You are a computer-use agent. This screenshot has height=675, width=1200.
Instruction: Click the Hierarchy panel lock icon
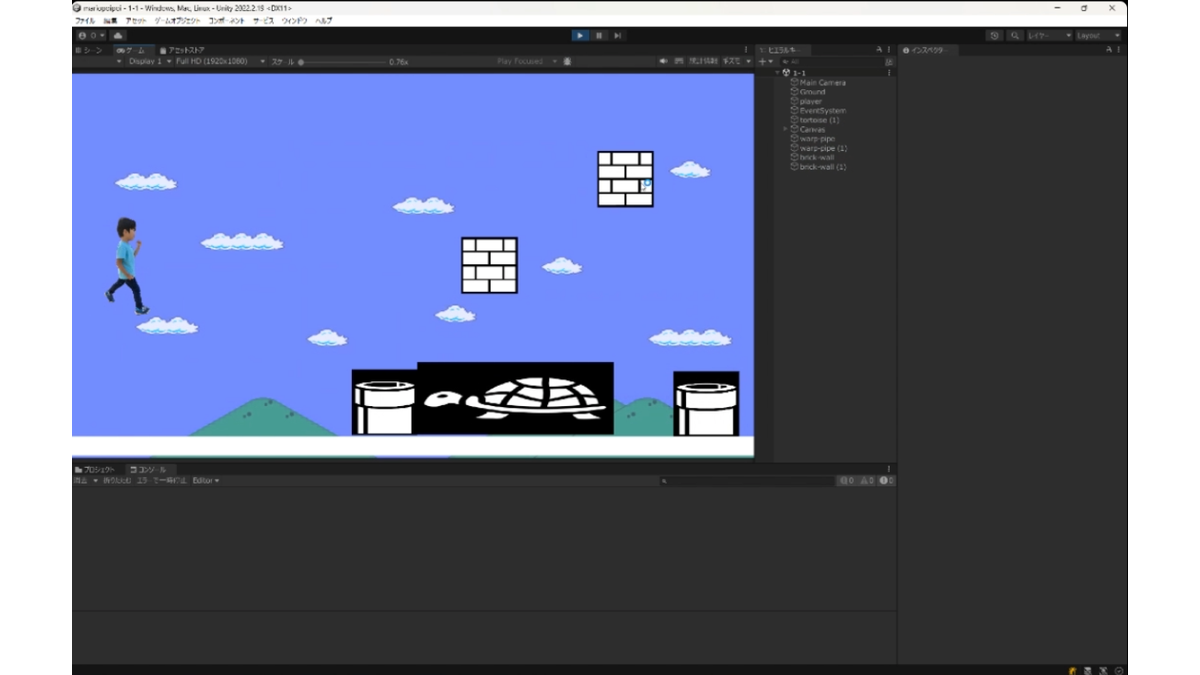(879, 49)
